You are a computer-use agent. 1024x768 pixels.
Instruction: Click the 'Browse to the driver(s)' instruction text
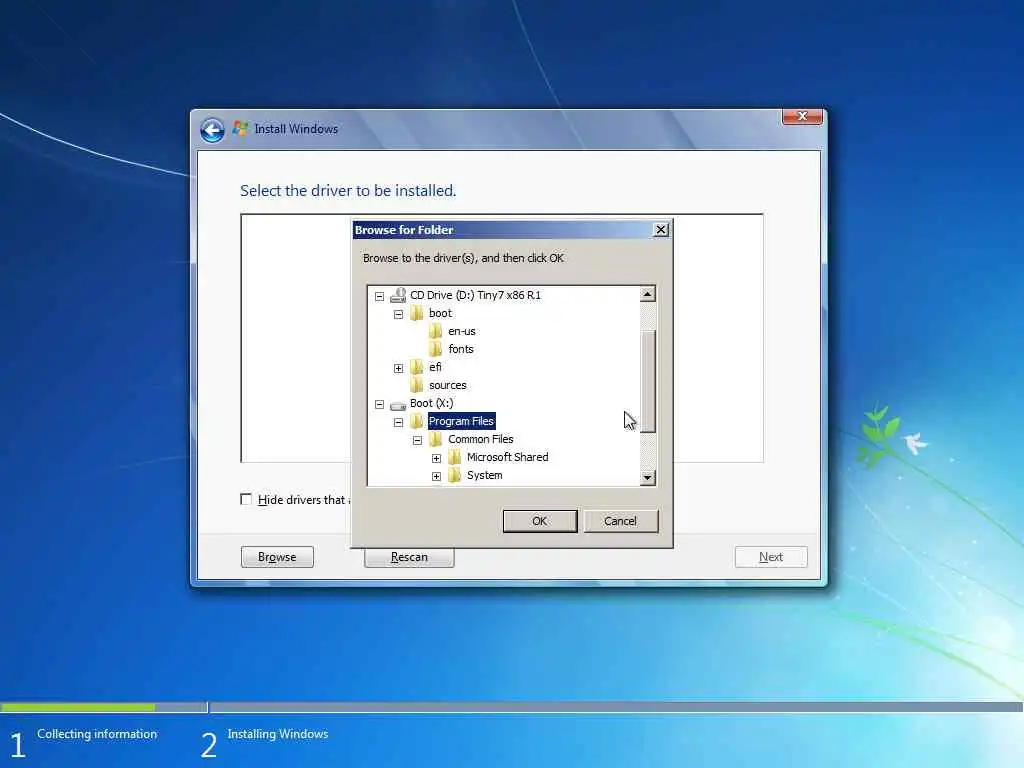[x=463, y=258]
